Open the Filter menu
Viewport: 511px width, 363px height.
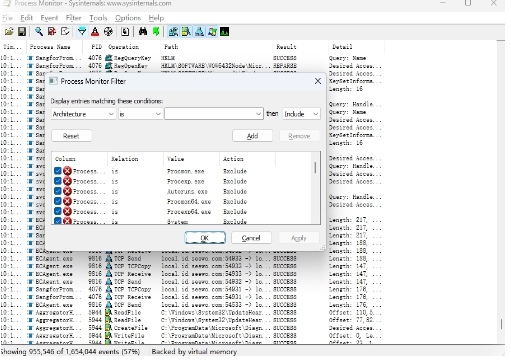(73, 18)
